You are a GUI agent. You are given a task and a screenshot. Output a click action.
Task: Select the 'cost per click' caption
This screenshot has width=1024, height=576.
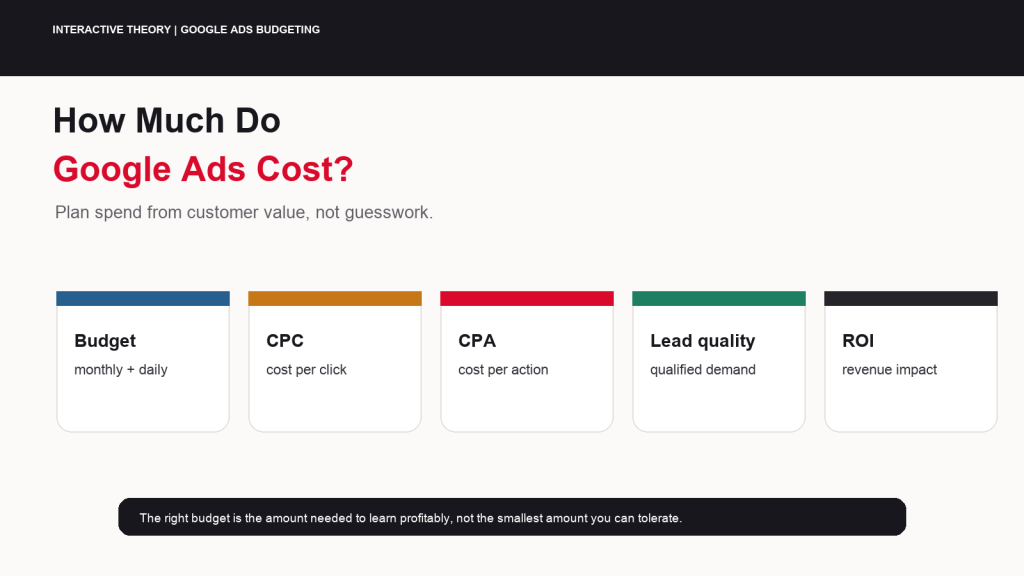click(306, 370)
